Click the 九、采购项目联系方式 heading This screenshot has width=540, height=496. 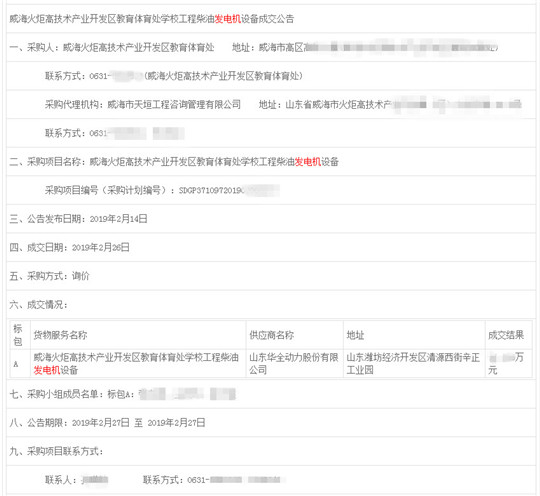56,451
